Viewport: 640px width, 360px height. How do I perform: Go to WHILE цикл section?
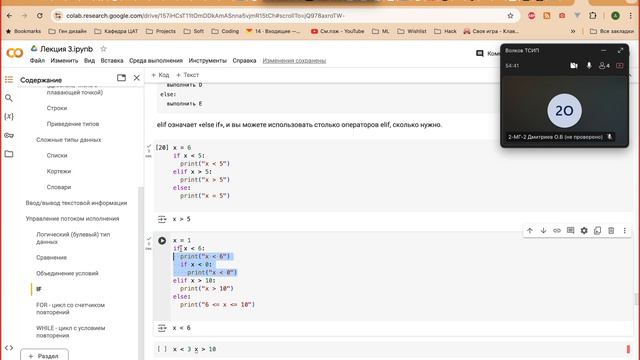(71, 331)
